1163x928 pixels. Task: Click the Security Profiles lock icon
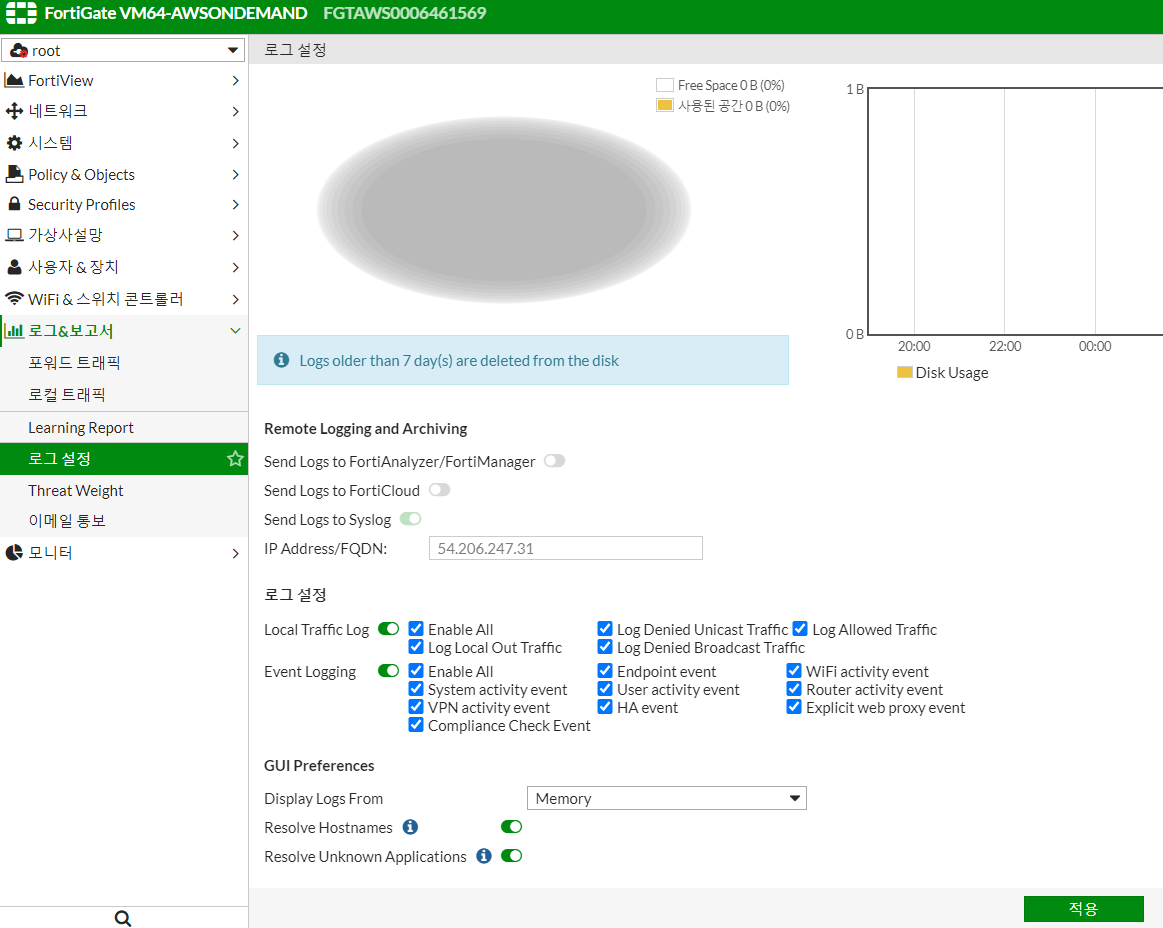[x=14, y=204]
